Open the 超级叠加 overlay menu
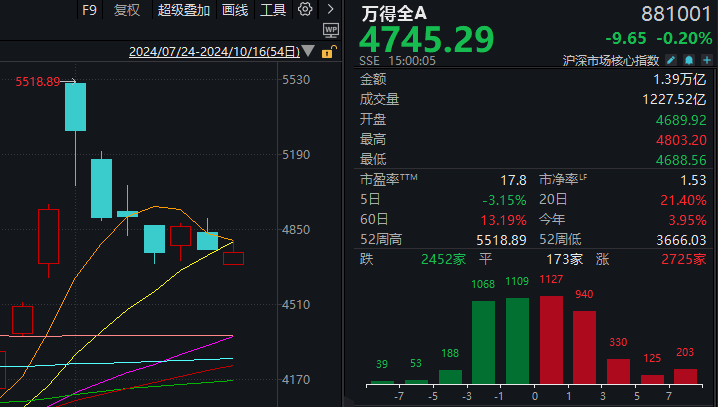 tap(184, 10)
